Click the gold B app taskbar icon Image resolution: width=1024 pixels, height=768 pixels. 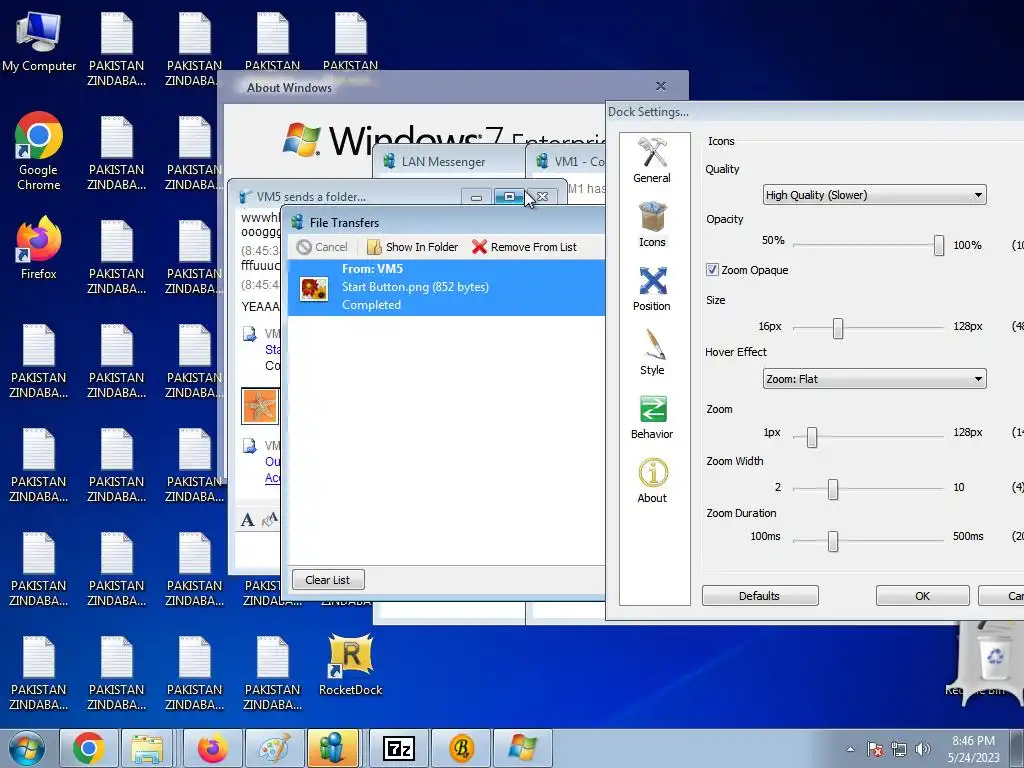460,748
